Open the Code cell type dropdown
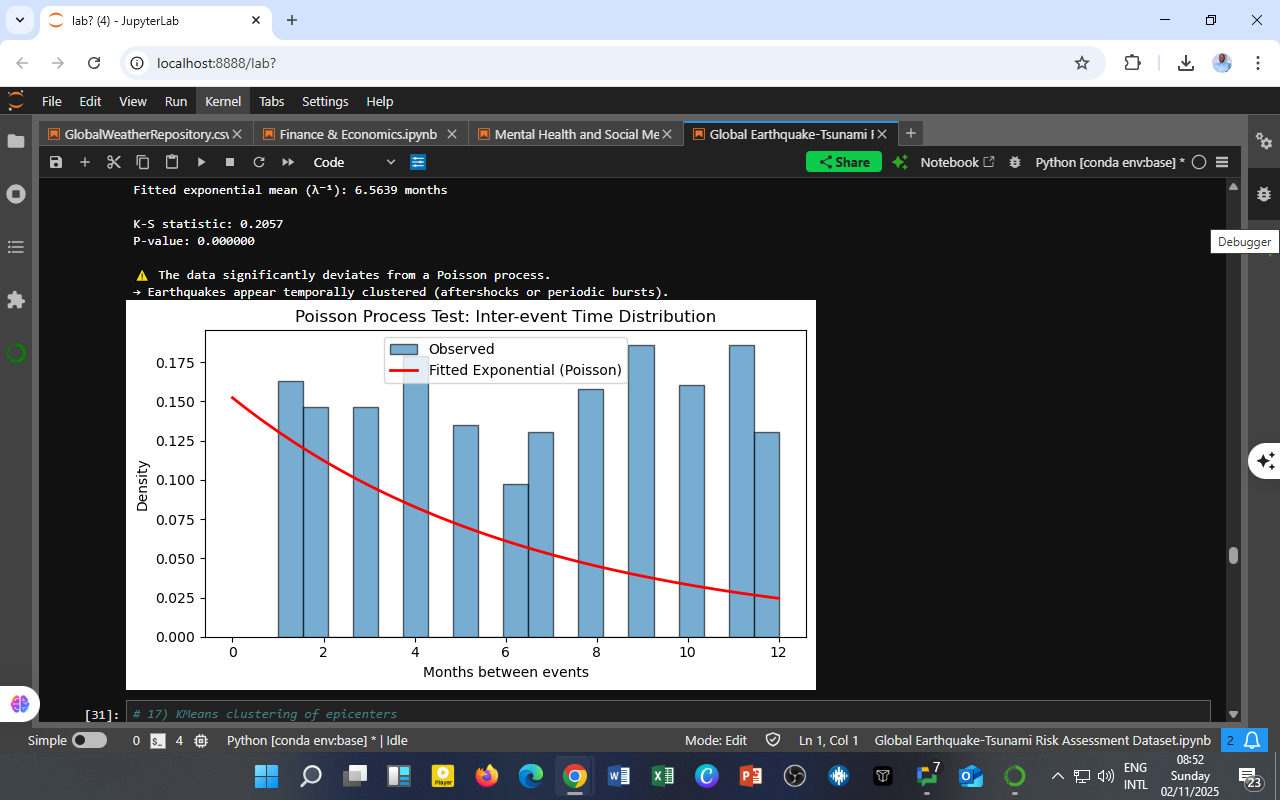 [354, 162]
